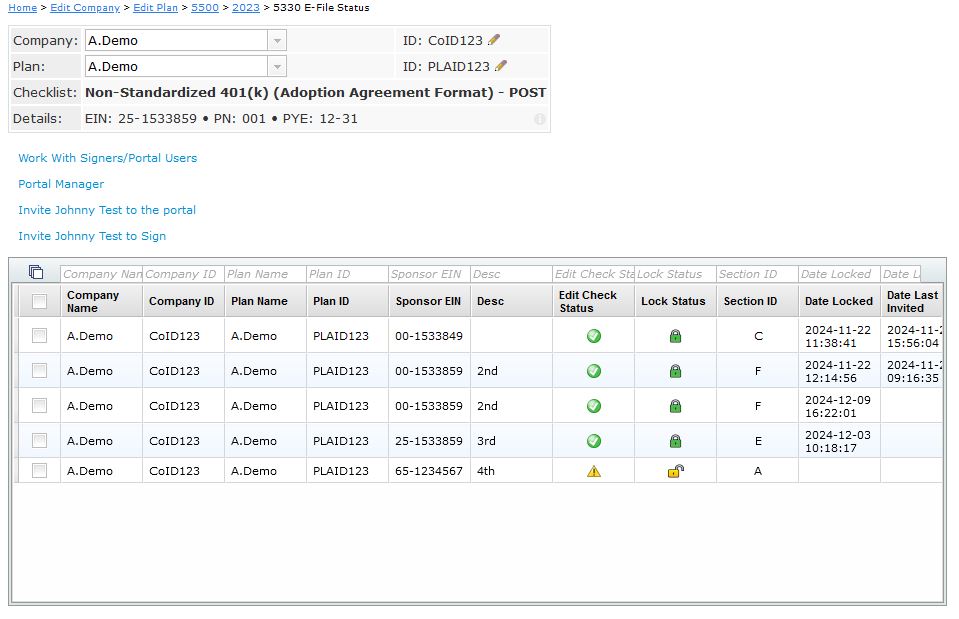959x619 pixels.
Task: Toggle the select-all checkbox in the grid header
Action: (x=39, y=301)
